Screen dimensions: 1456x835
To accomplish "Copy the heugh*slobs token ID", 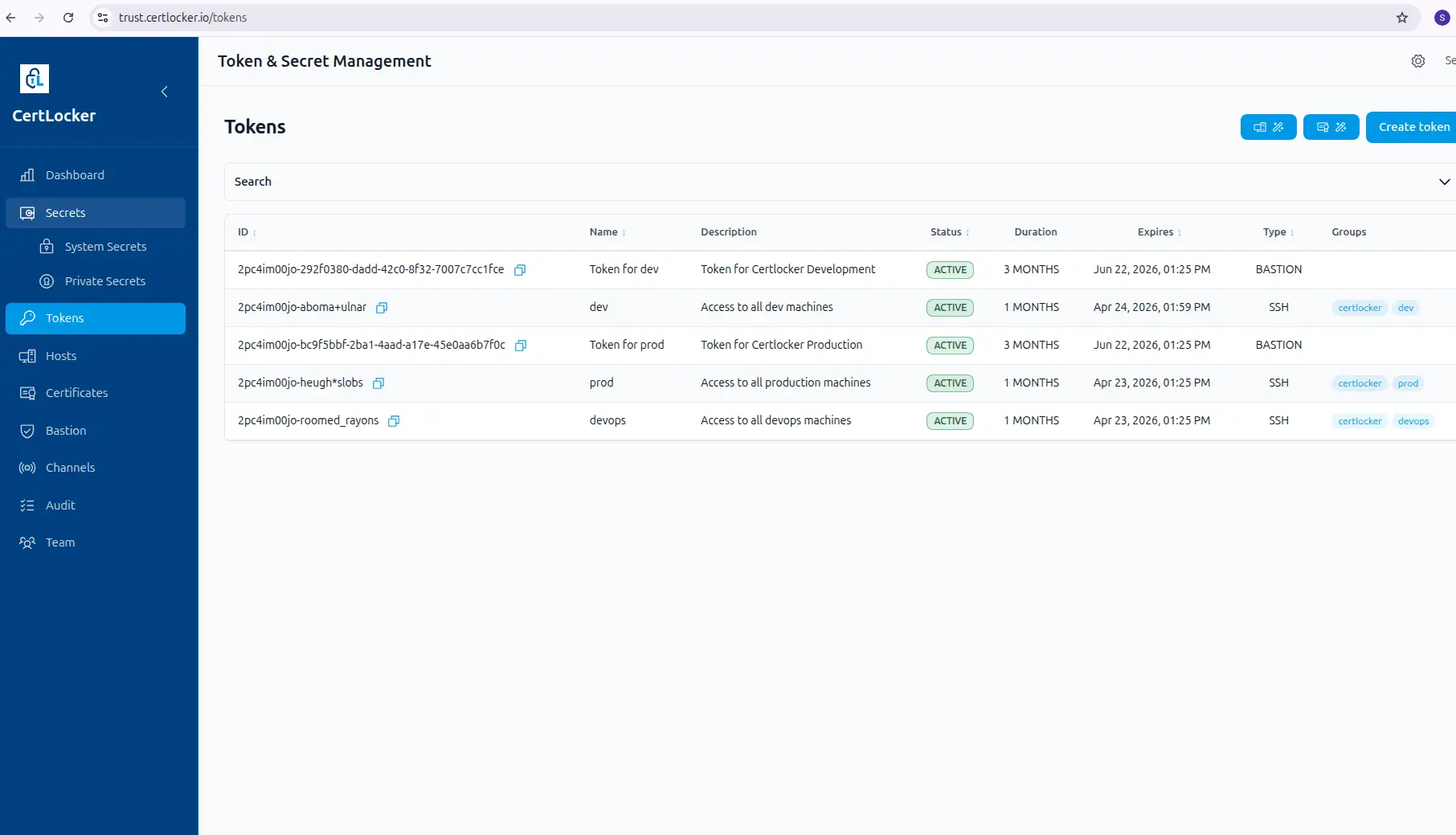I will pyautogui.click(x=378, y=383).
